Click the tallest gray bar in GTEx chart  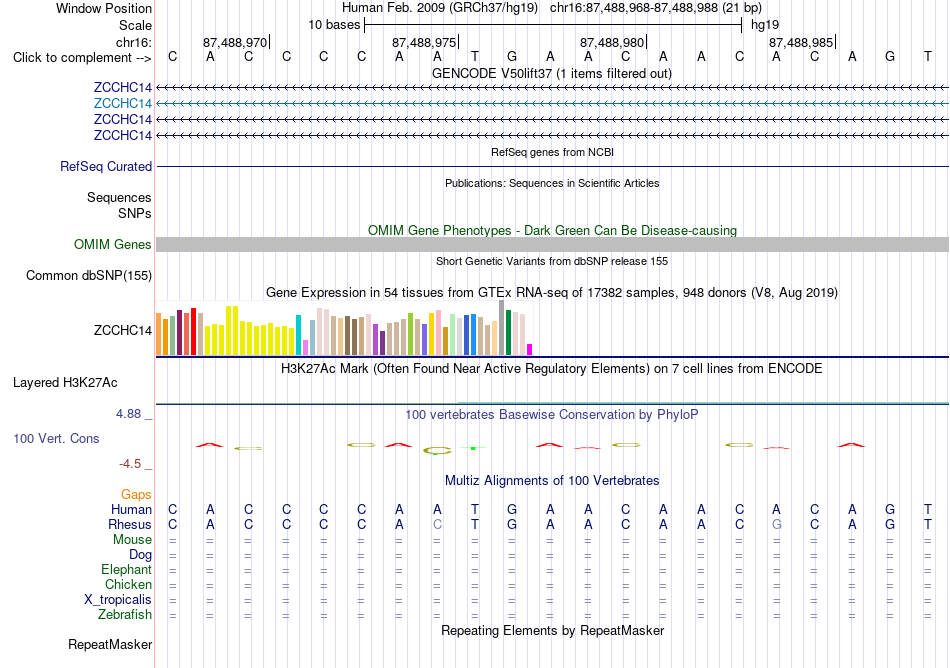click(x=502, y=328)
